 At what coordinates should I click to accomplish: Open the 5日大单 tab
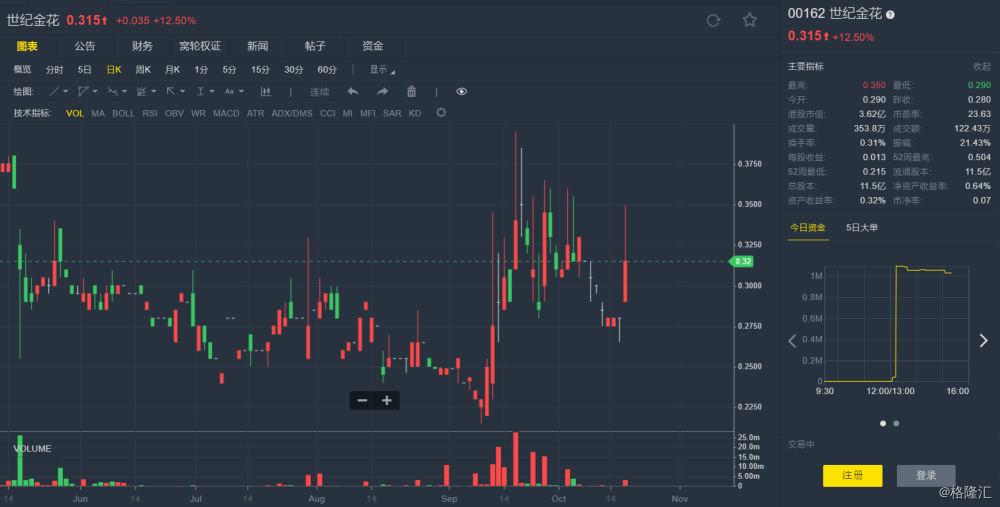click(x=862, y=228)
